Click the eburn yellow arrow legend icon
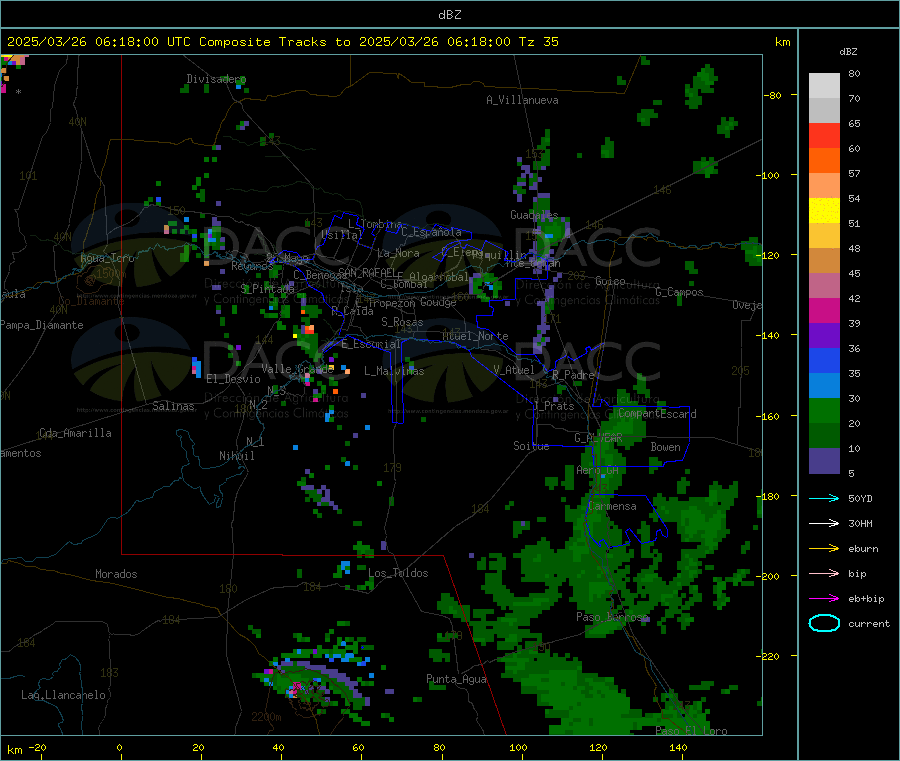 pos(824,549)
